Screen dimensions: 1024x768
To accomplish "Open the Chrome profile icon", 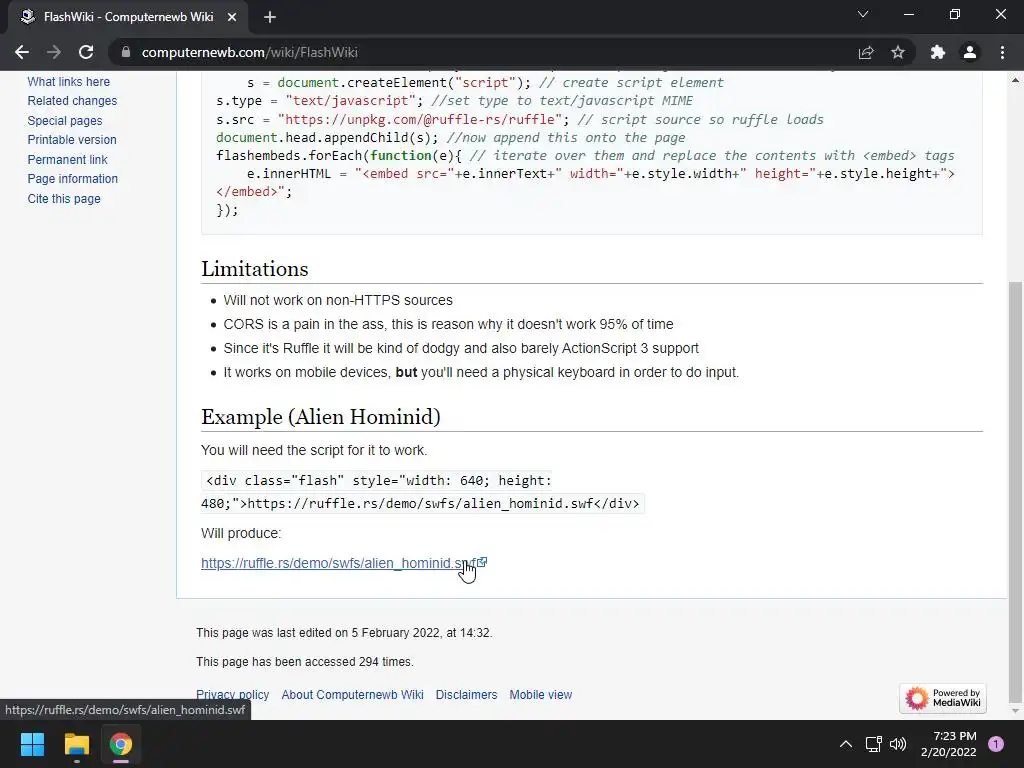I will (x=970, y=52).
